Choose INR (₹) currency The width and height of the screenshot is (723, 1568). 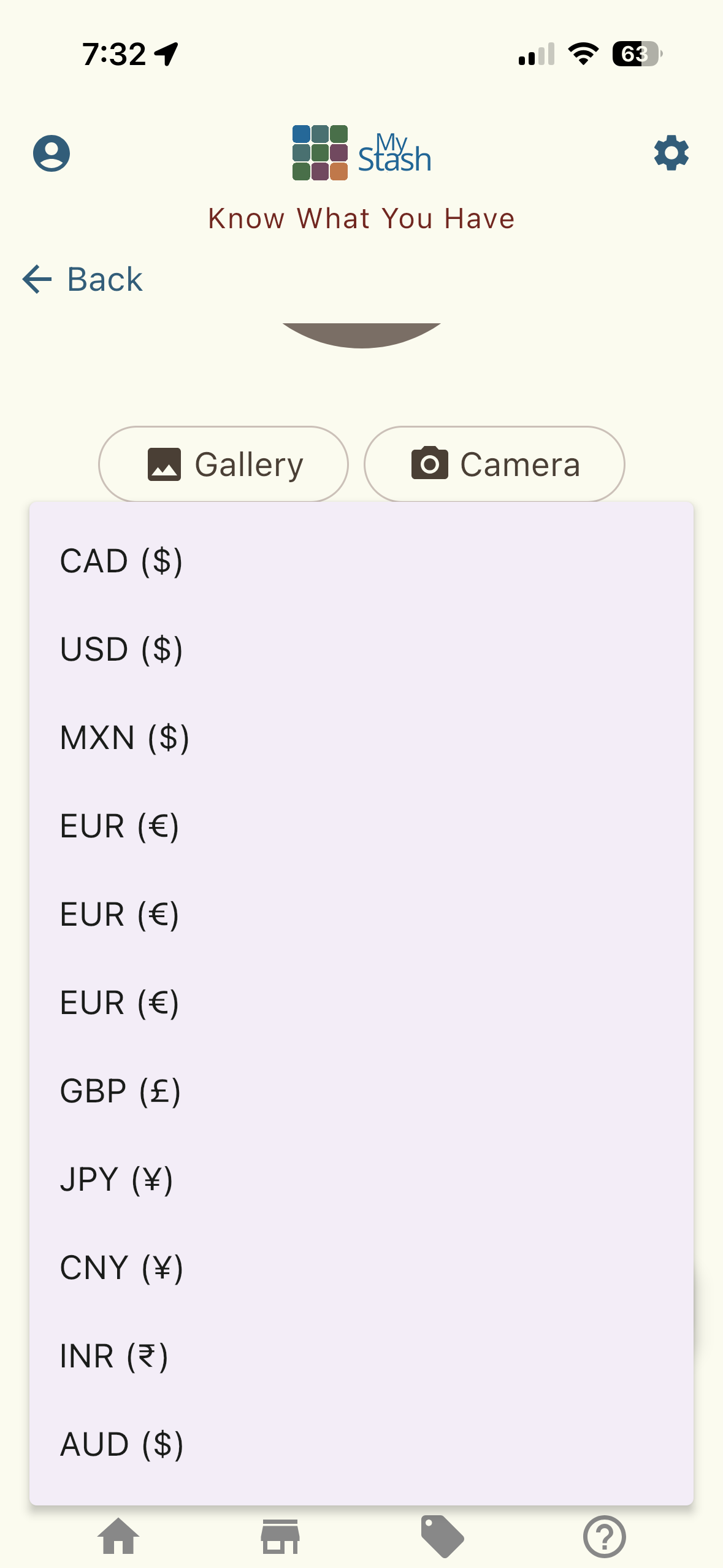coord(114,1356)
